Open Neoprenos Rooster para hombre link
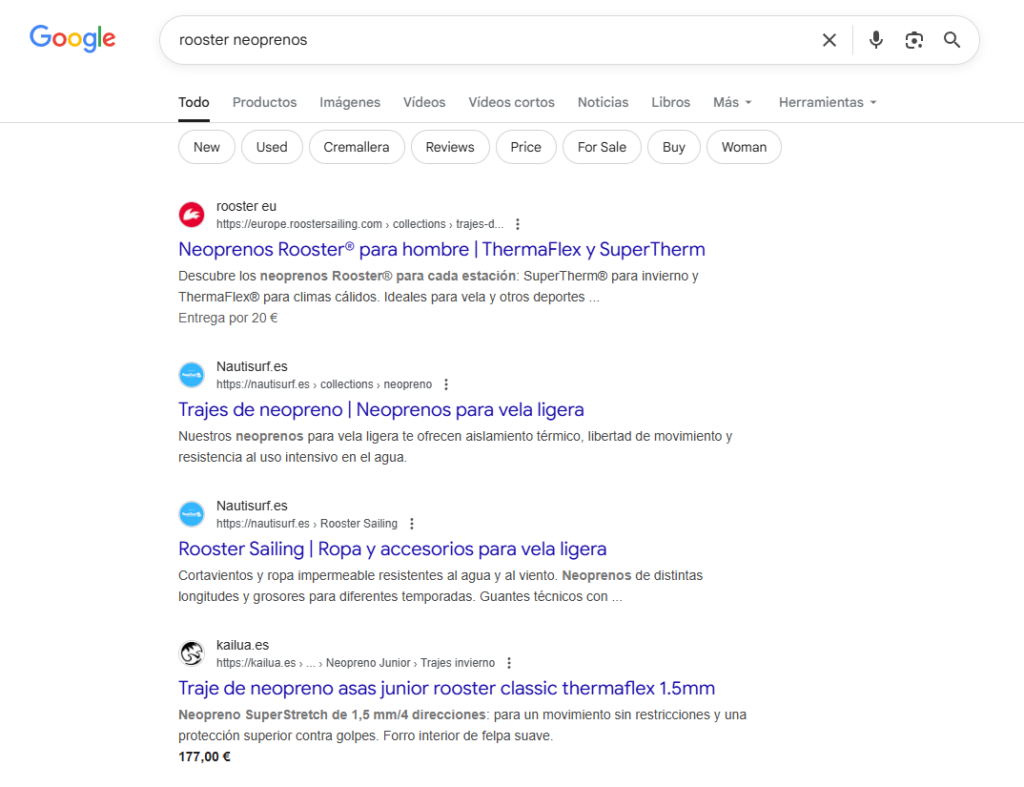 441,249
